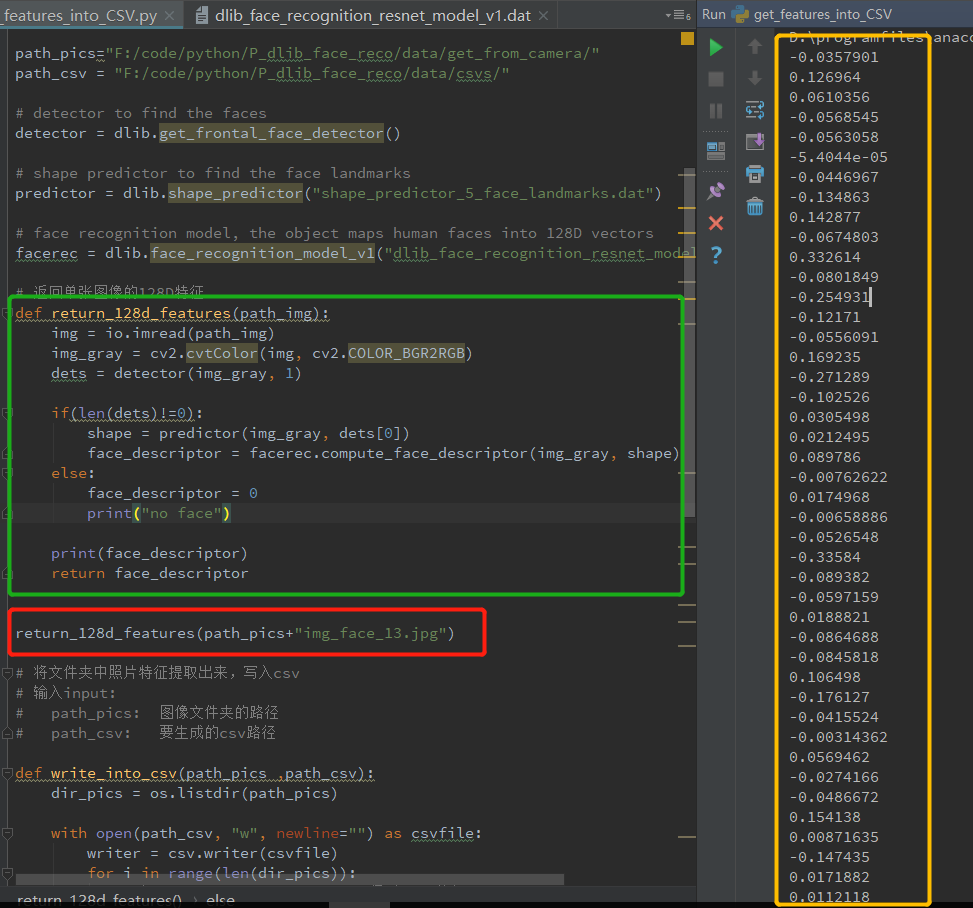The height and width of the screenshot is (908, 973).
Task: Close the features_into_CSV.py tab
Action: click(169, 16)
